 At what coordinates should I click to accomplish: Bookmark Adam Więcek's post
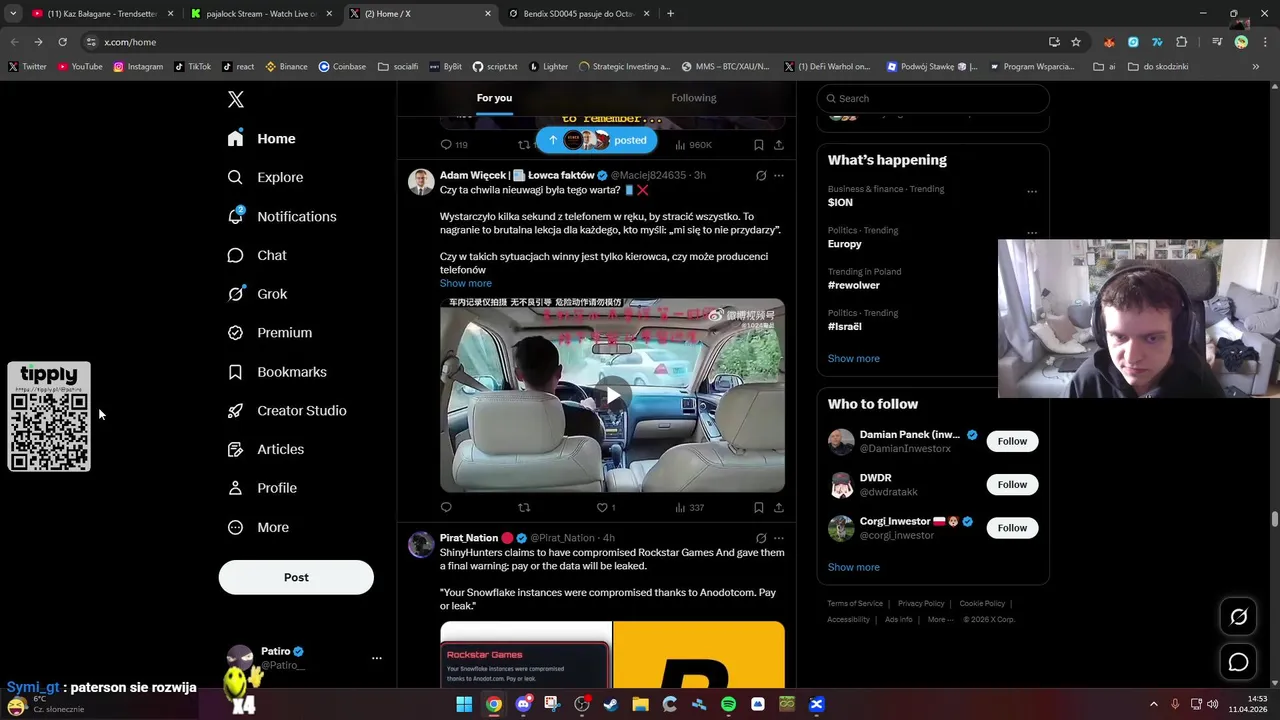click(759, 507)
